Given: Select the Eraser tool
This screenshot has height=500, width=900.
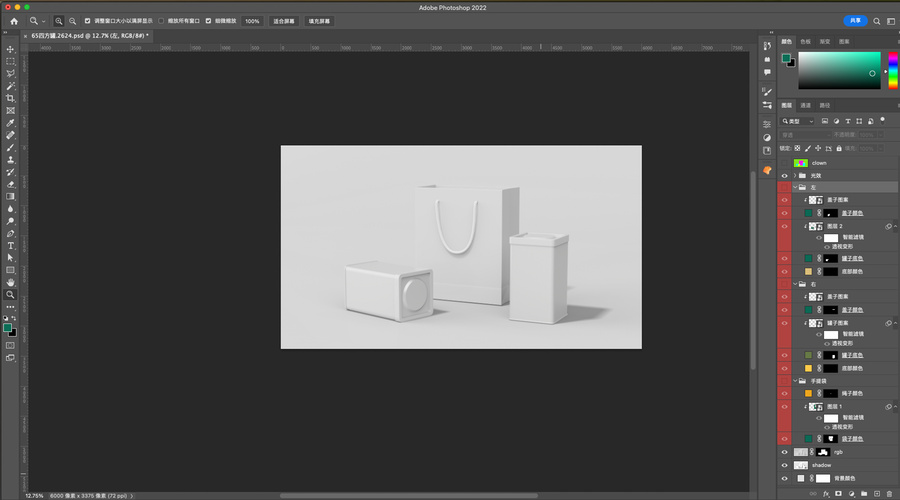Looking at the screenshot, I should tap(10, 184).
